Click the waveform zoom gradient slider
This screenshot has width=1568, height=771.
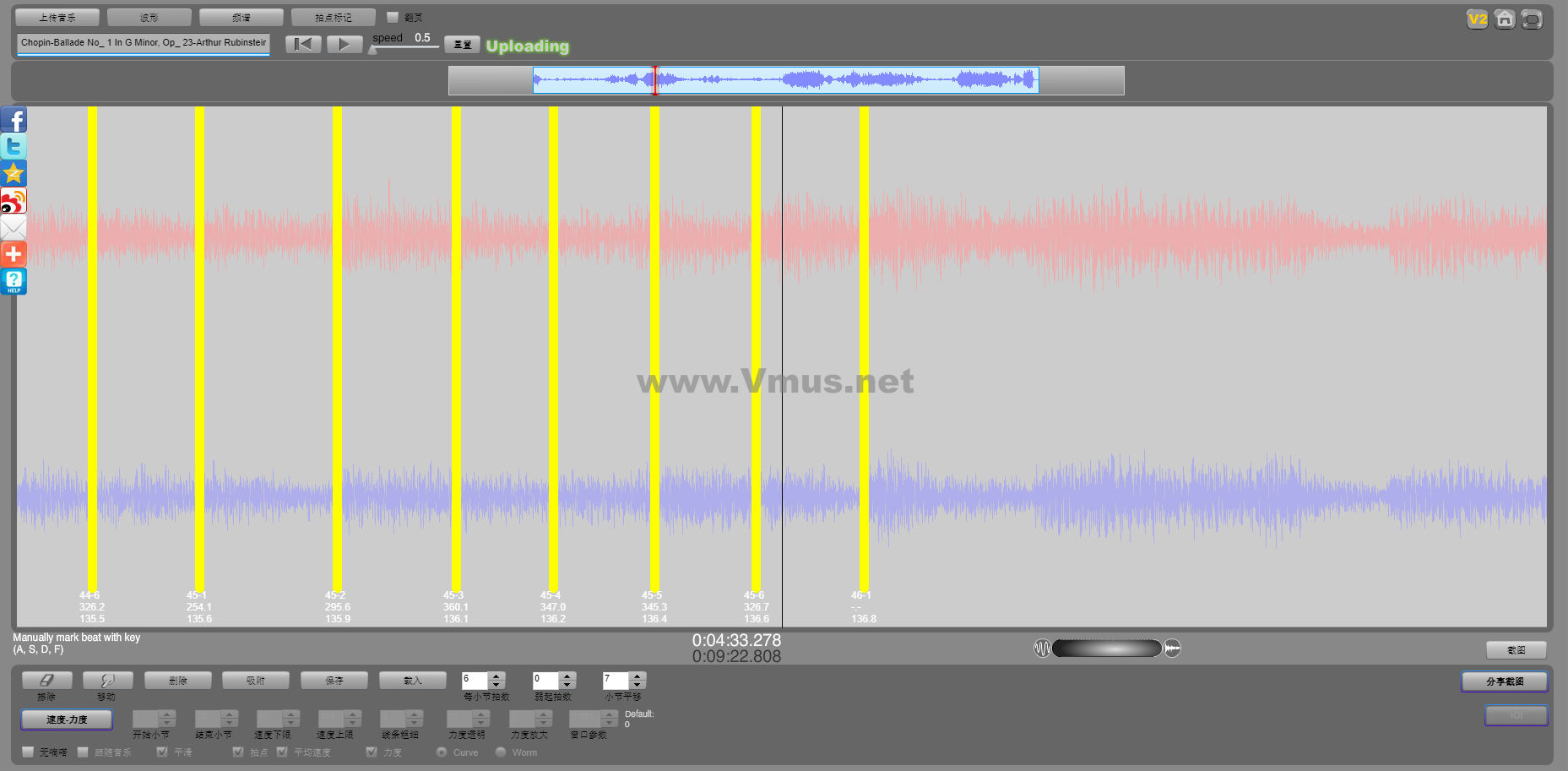1106,649
